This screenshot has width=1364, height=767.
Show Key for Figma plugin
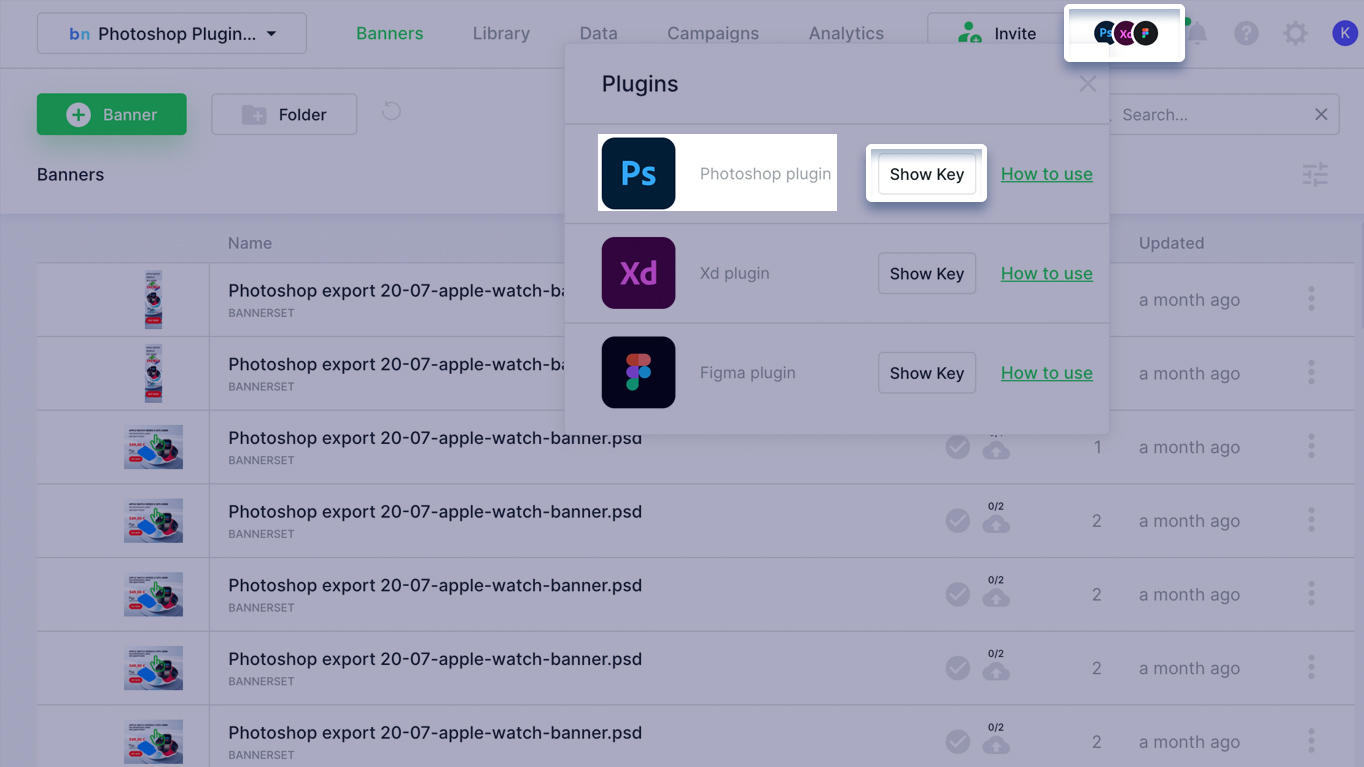coord(927,372)
